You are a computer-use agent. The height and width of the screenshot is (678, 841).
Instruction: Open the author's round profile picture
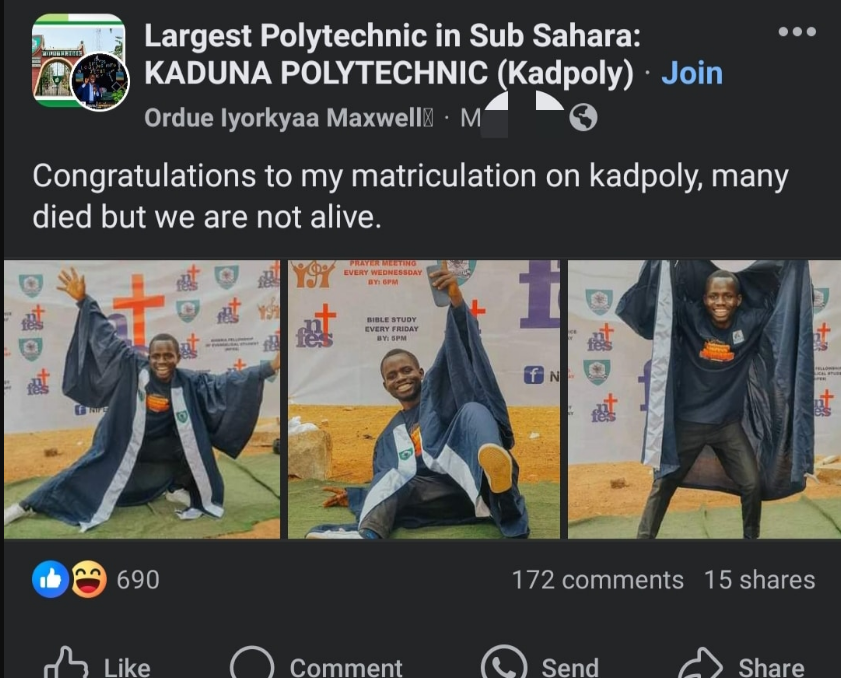(101, 83)
